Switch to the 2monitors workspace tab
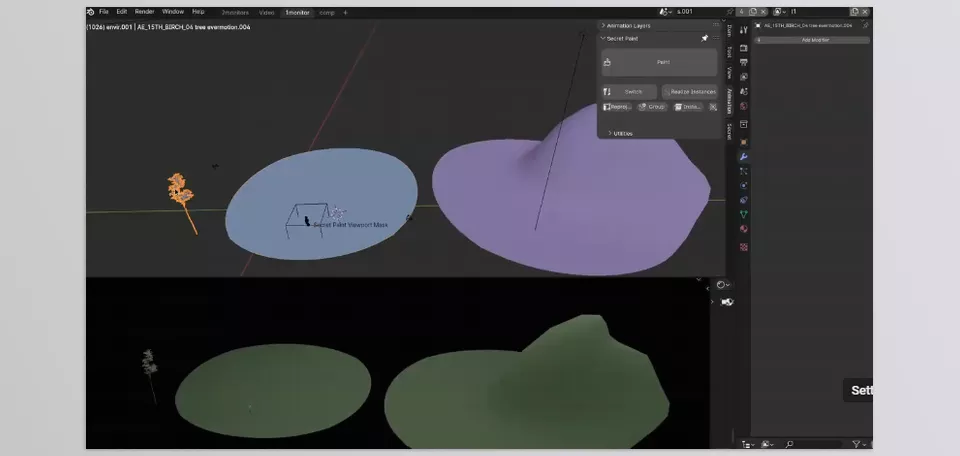The height and width of the screenshot is (456, 960). pyautogui.click(x=235, y=12)
